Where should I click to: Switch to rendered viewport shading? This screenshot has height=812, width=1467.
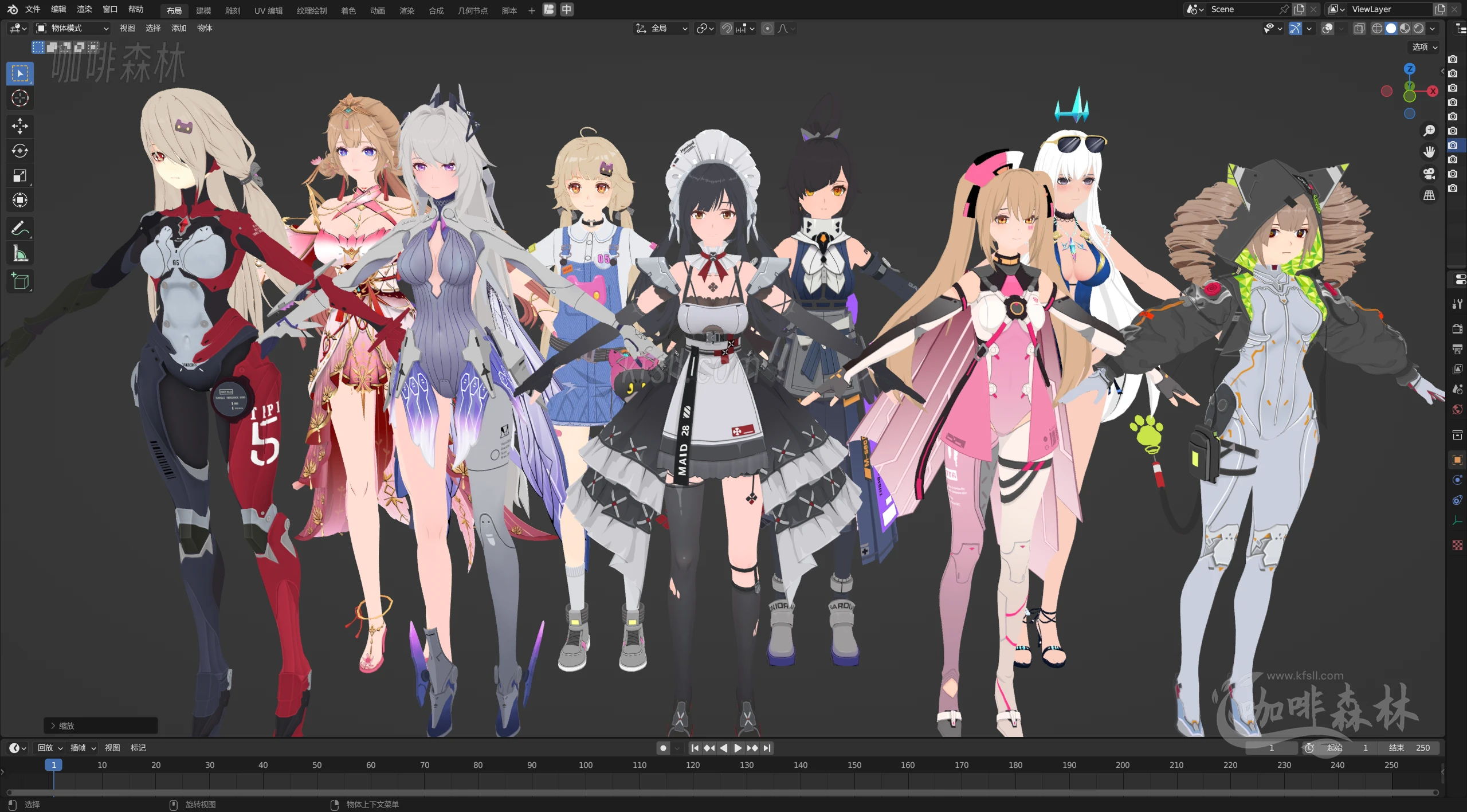[1418, 28]
